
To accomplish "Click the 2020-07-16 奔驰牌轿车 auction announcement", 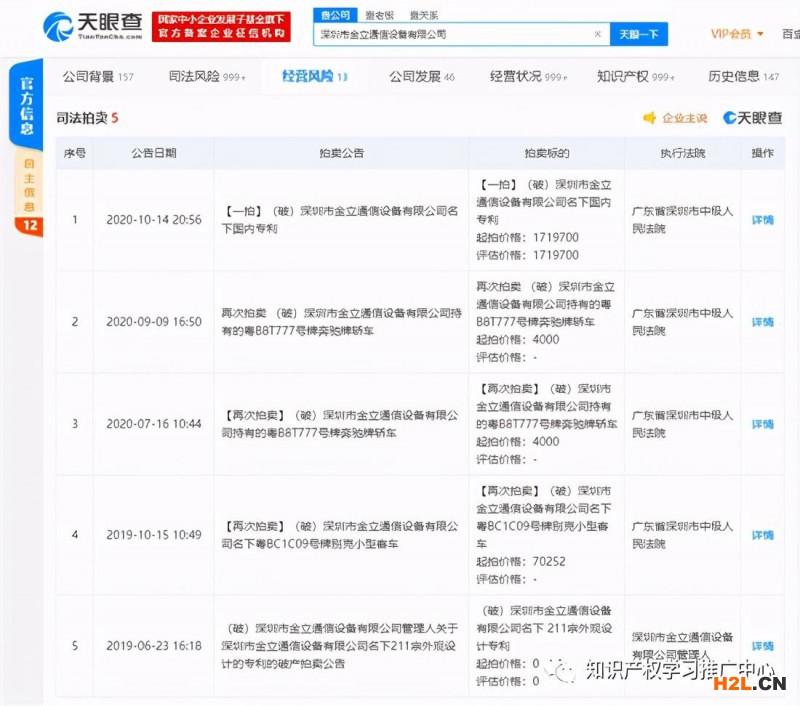I will 340,424.
